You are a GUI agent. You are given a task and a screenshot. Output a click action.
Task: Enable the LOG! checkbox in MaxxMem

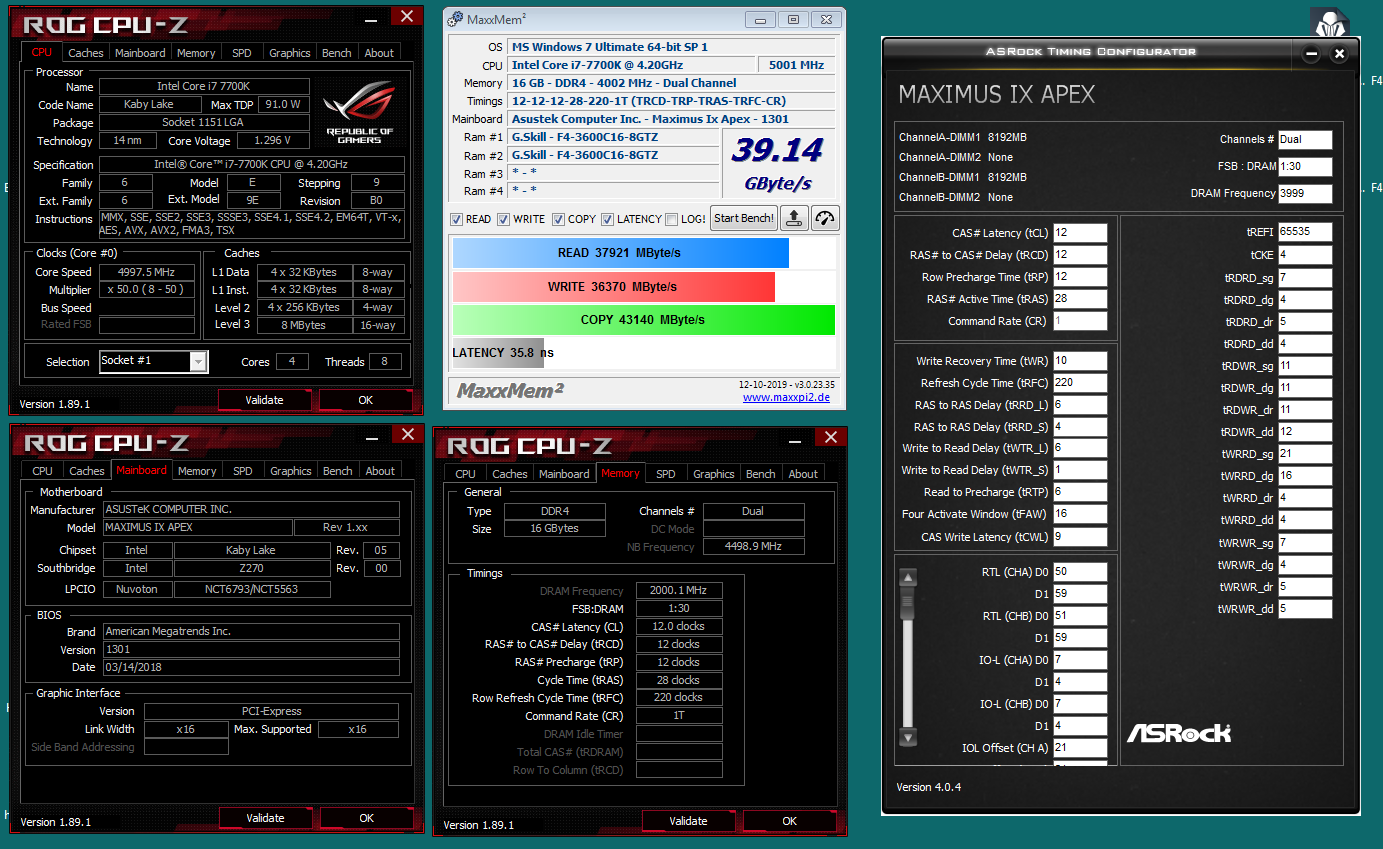tap(672, 219)
